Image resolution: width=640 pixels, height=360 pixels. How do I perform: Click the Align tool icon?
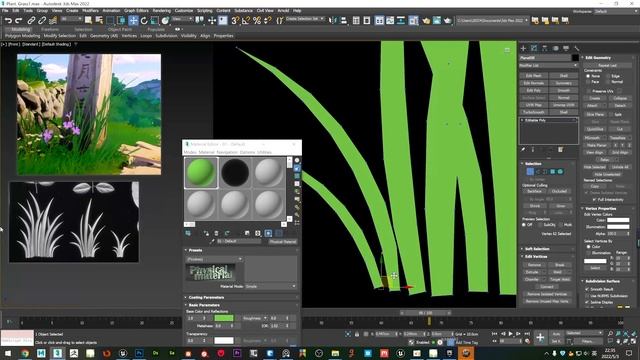point(344,20)
